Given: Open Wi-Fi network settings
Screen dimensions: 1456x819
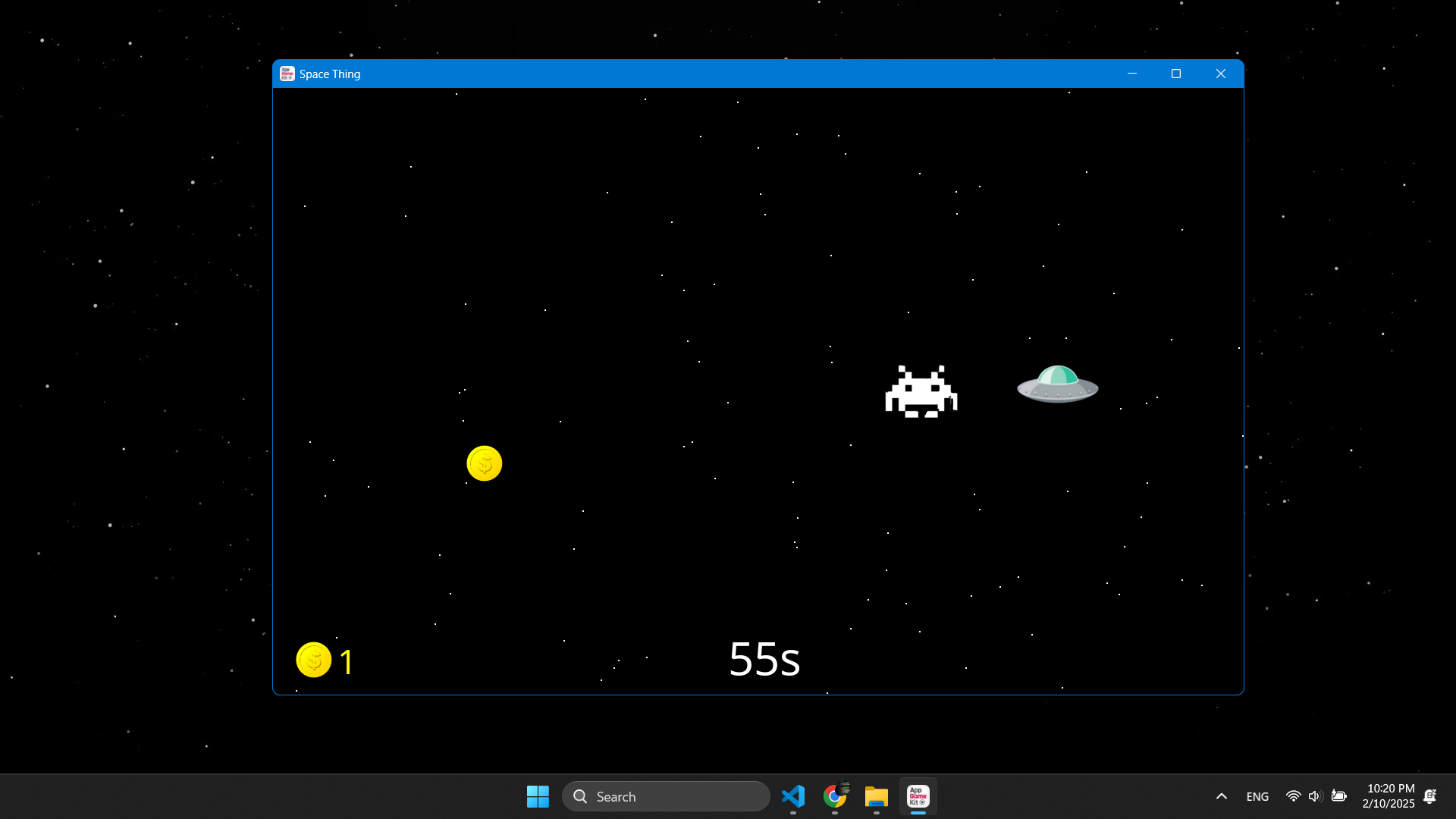Looking at the screenshot, I should click(x=1294, y=796).
